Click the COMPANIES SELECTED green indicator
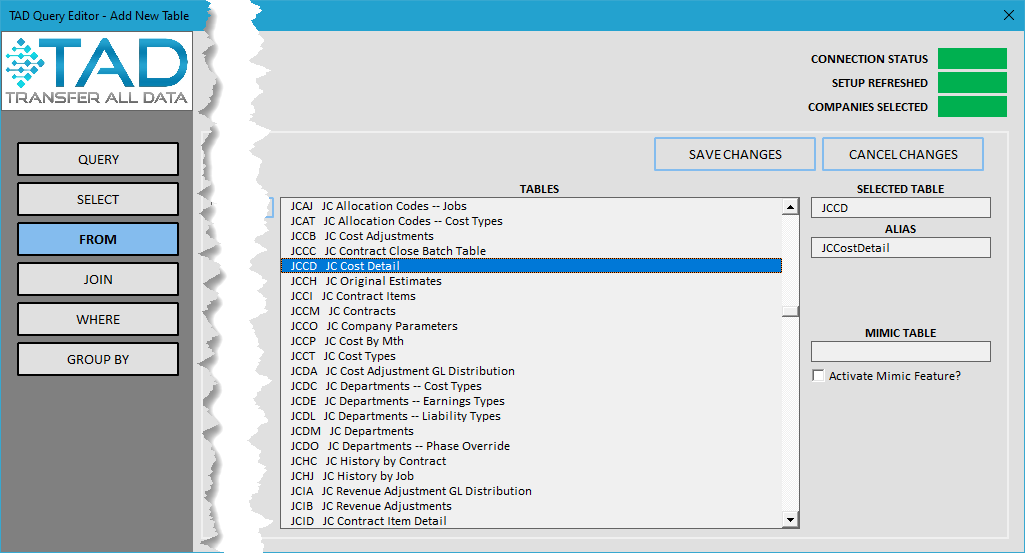 click(x=972, y=107)
